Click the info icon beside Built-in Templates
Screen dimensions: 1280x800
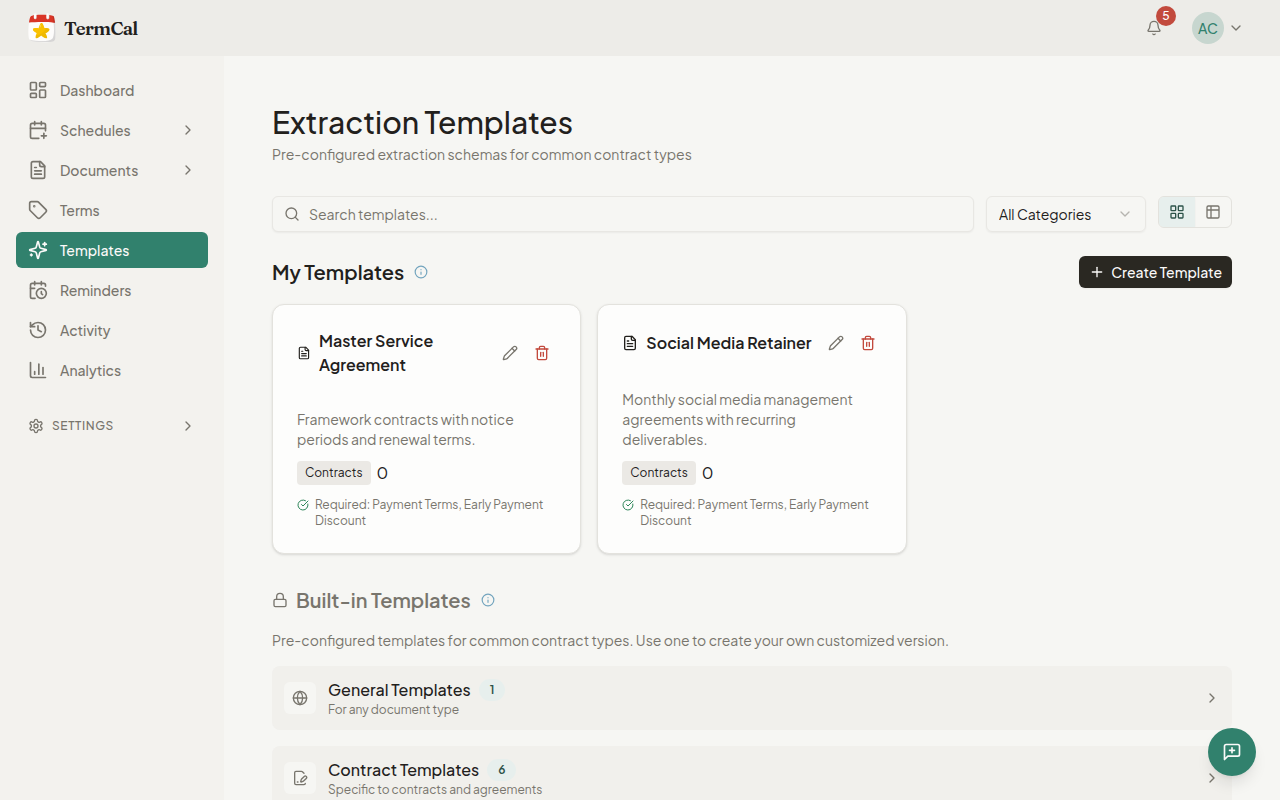pos(488,600)
